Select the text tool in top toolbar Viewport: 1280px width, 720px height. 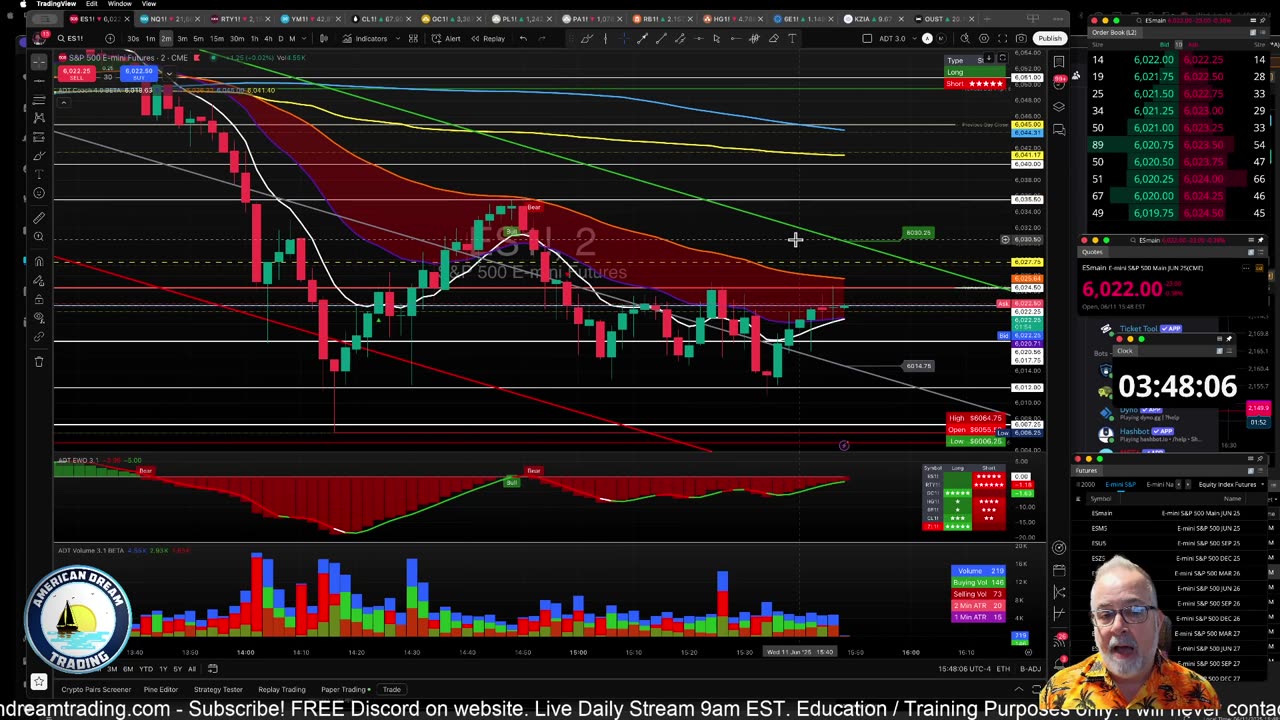(x=793, y=38)
